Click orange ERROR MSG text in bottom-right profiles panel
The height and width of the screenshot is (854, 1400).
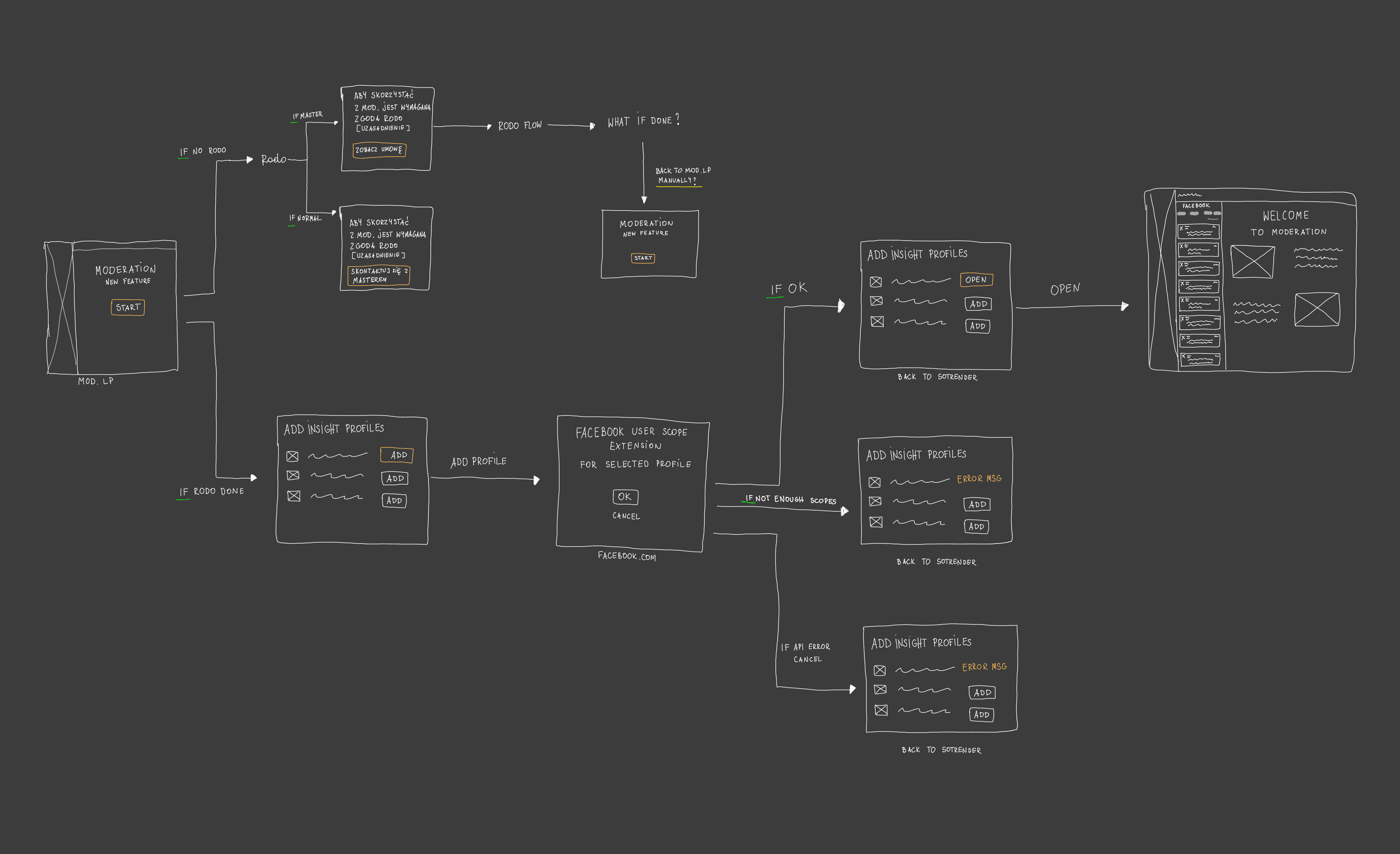(984, 667)
